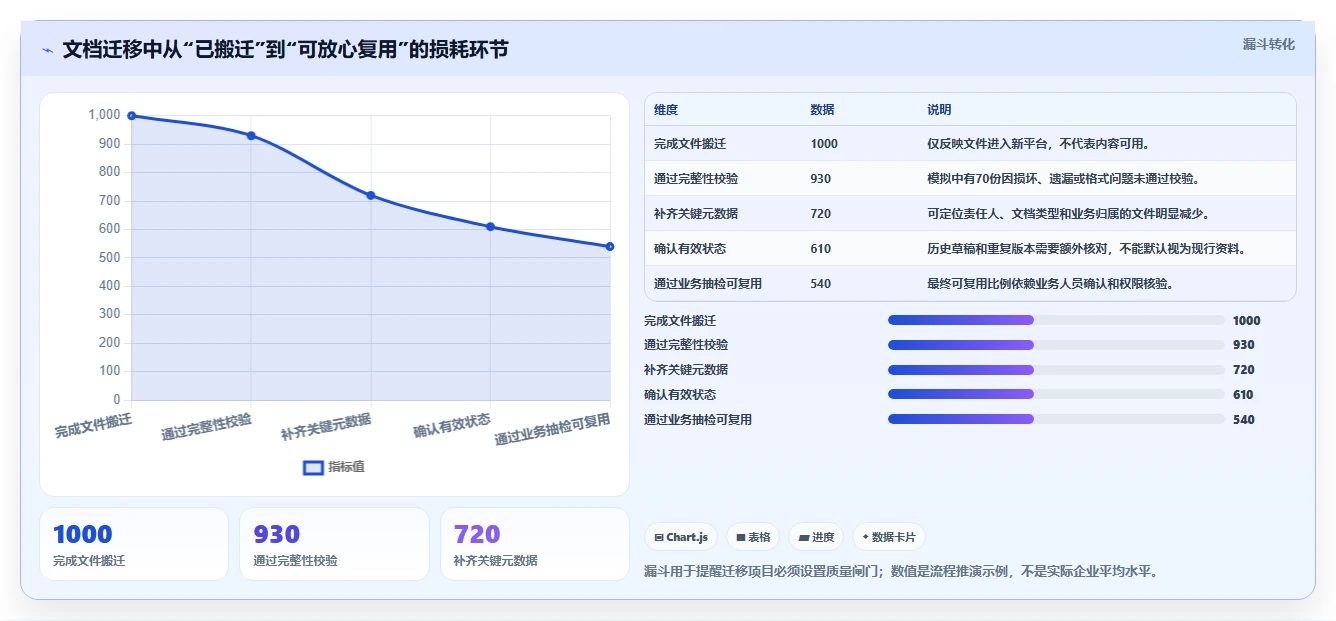Select the 数据卡片 chip label

[894, 537]
